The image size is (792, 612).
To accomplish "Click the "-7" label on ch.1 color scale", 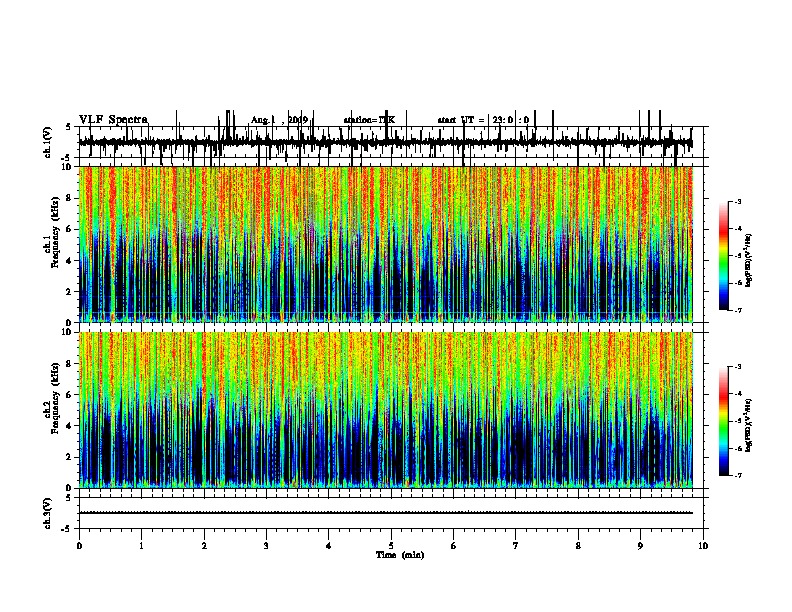I will 737,310.
